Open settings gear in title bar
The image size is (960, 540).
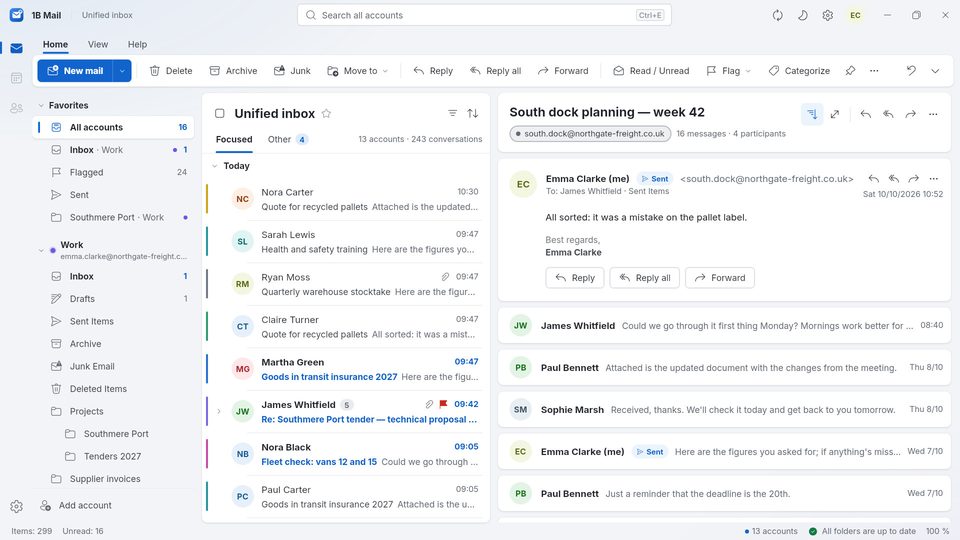pos(828,15)
